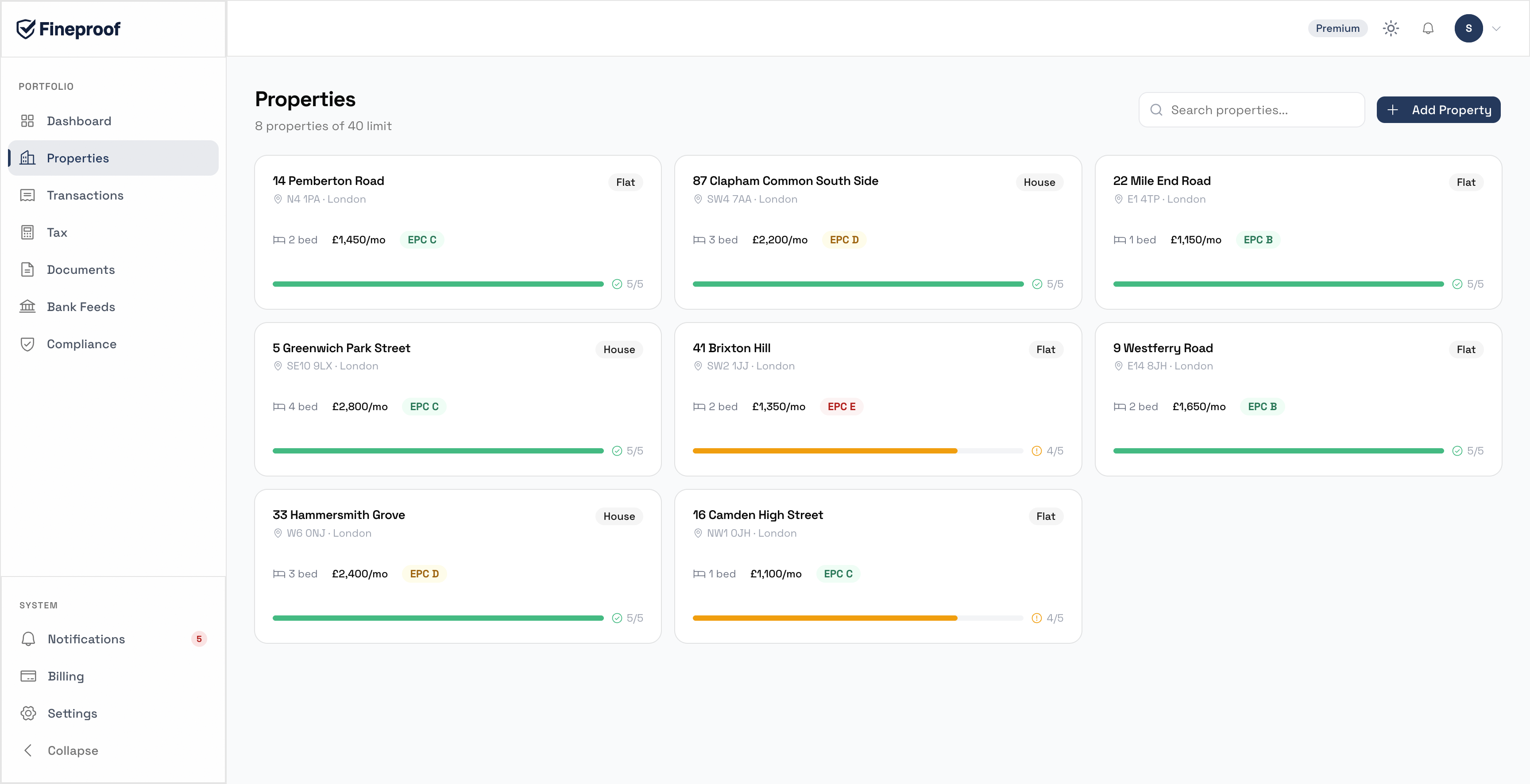This screenshot has height=784, width=1530.
Task: Click Add Property button
Action: pyautogui.click(x=1438, y=110)
